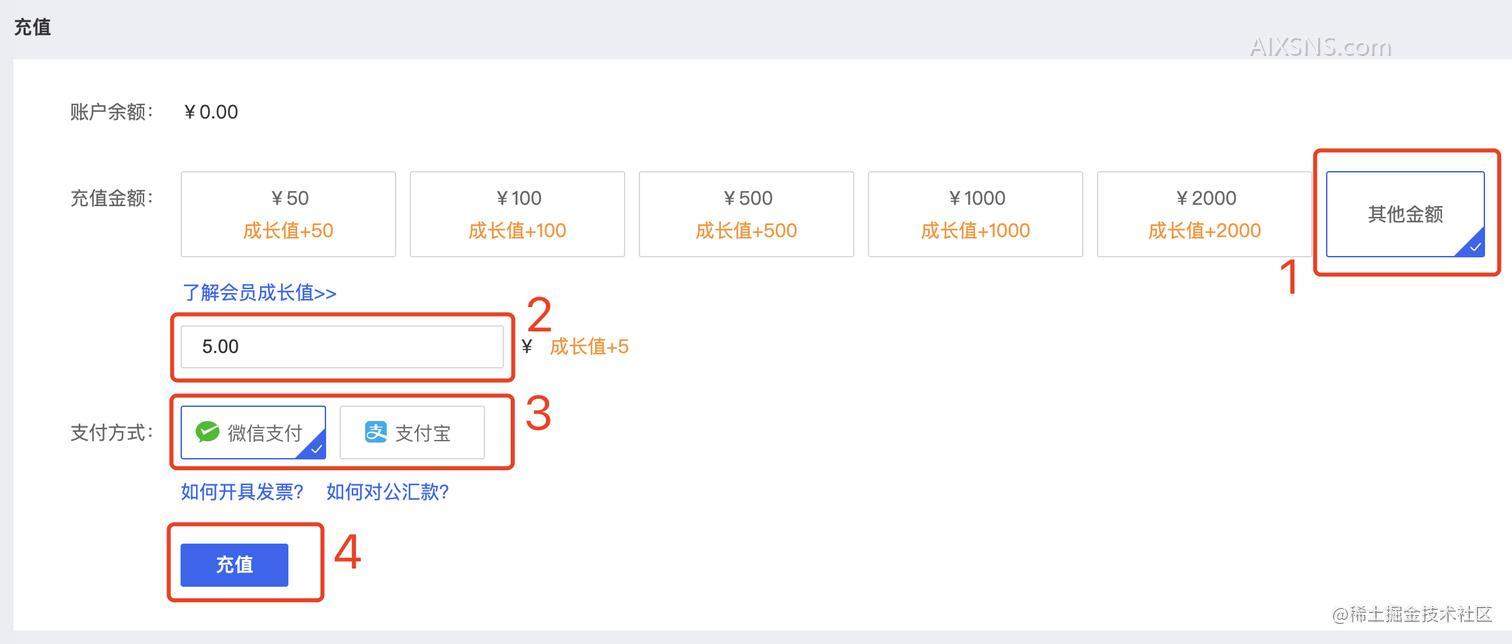
Task: Select the ¥50 recharge amount
Action: 288,213
